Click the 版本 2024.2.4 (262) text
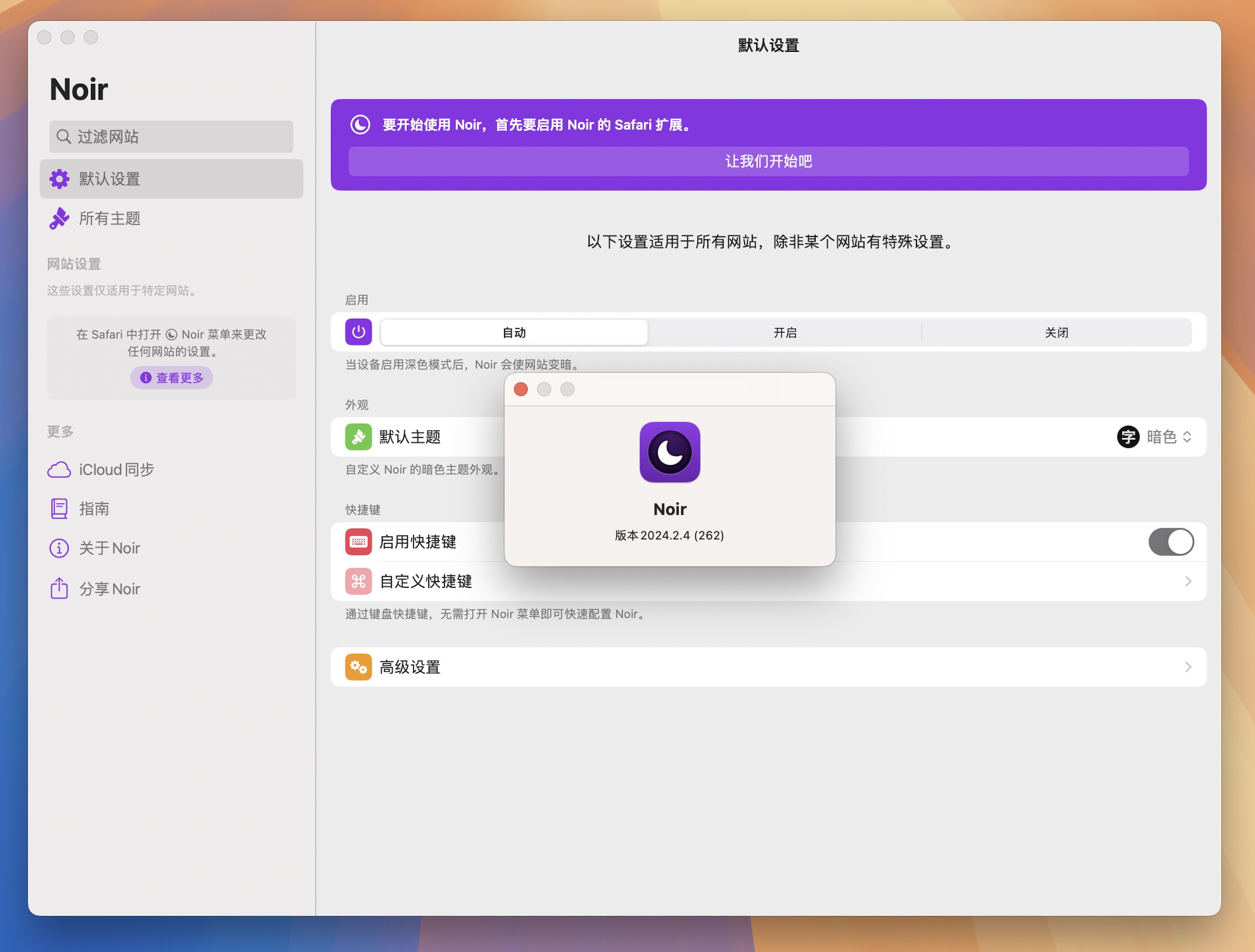 (x=670, y=535)
